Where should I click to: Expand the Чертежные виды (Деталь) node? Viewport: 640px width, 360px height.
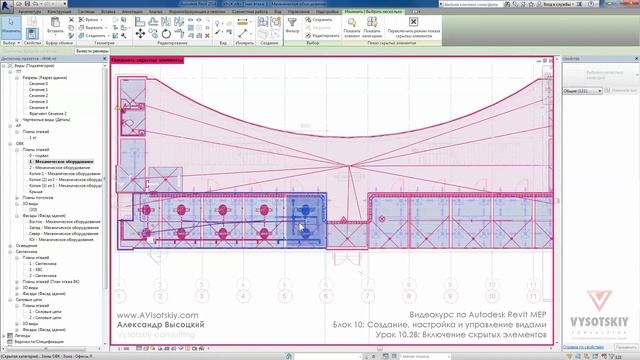coord(17,120)
